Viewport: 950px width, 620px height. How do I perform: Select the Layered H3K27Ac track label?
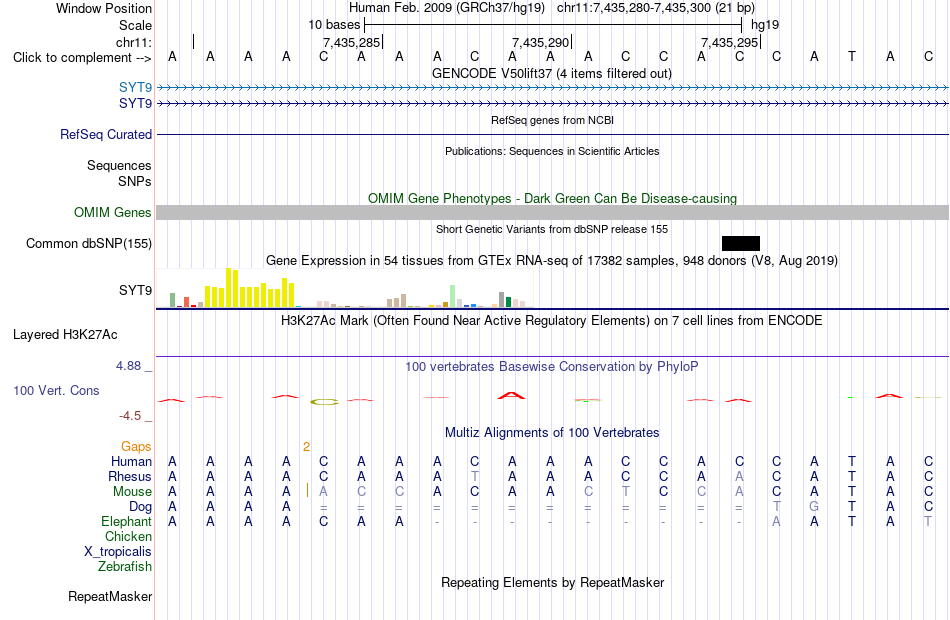click(65, 335)
